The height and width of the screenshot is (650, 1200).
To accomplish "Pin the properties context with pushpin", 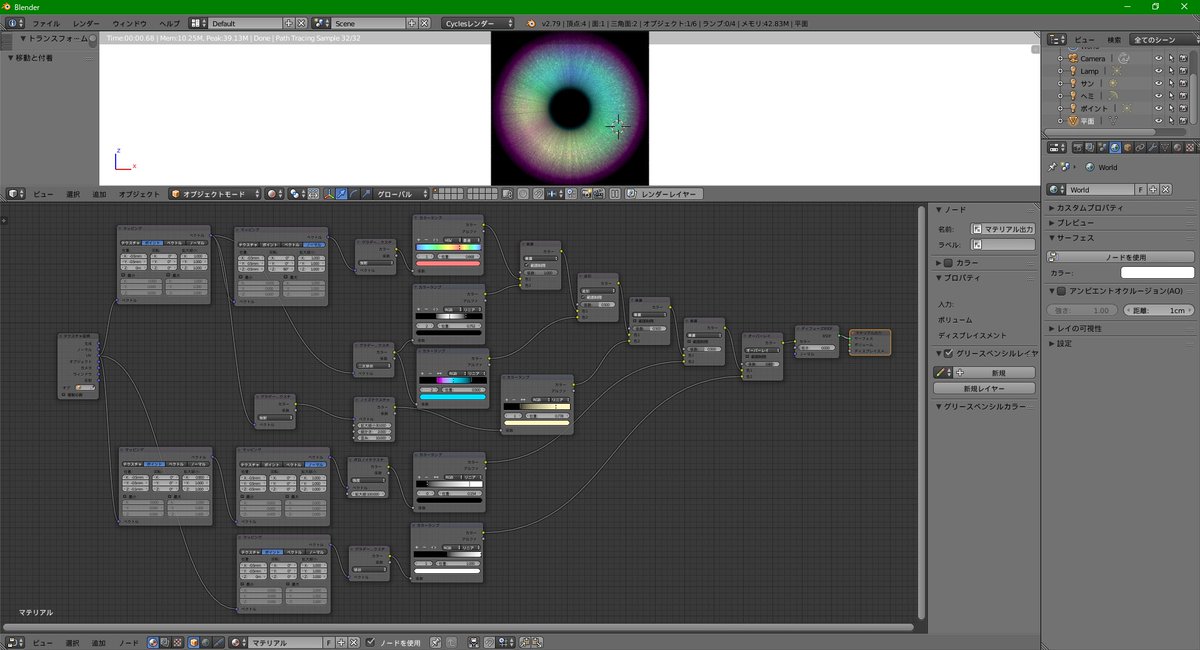I will (1052, 167).
